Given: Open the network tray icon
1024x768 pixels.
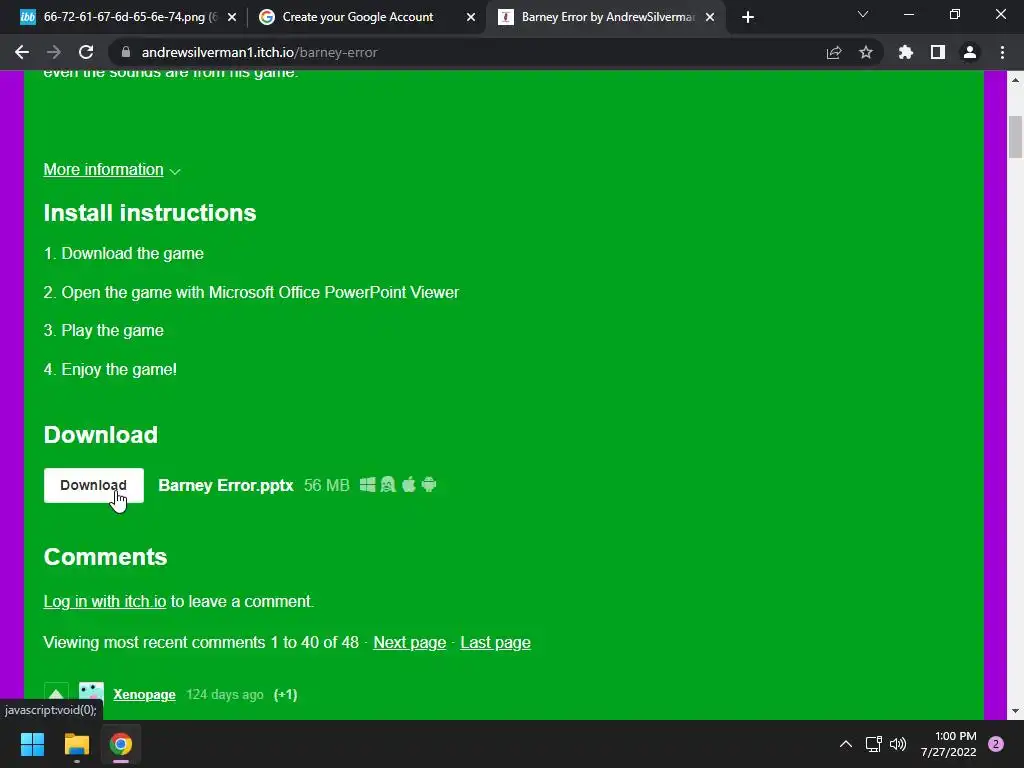Looking at the screenshot, I should 873,744.
